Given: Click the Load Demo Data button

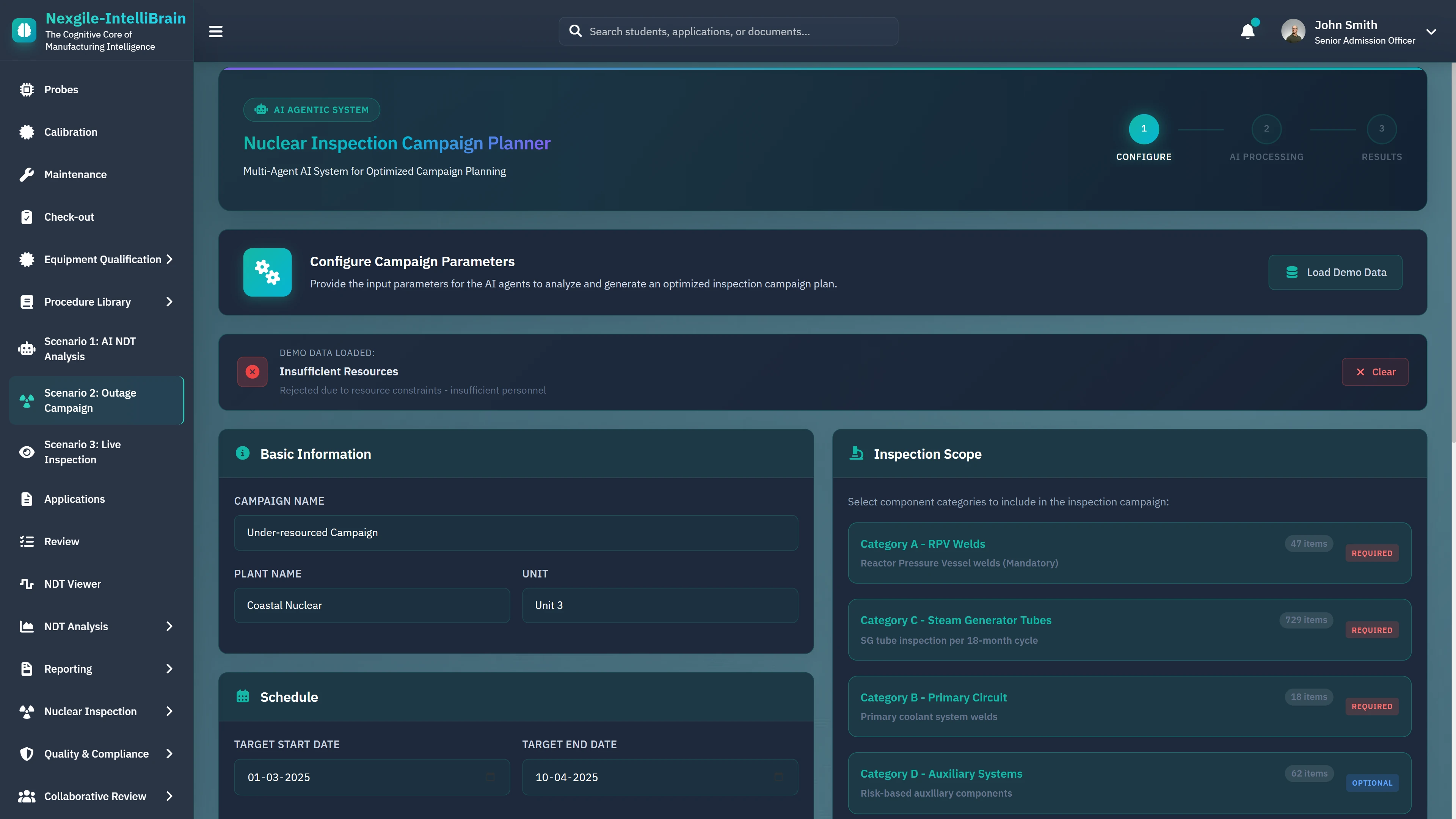Looking at the screenshot, I should coord(1335,272).
